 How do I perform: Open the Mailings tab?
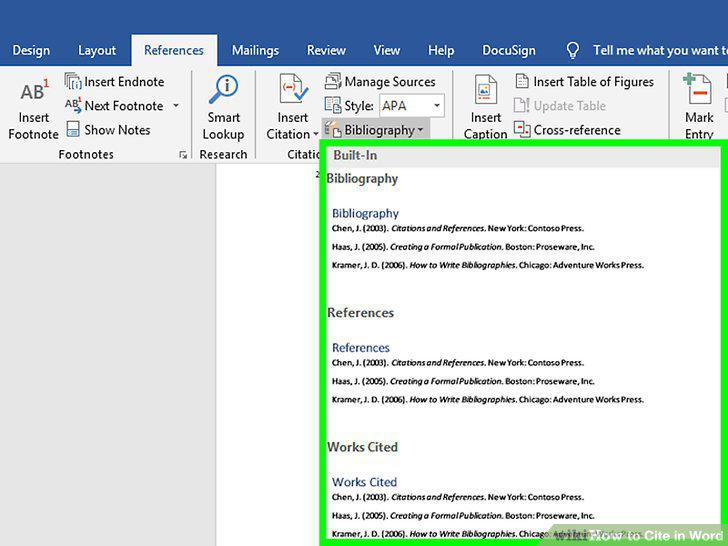[255, 50]
